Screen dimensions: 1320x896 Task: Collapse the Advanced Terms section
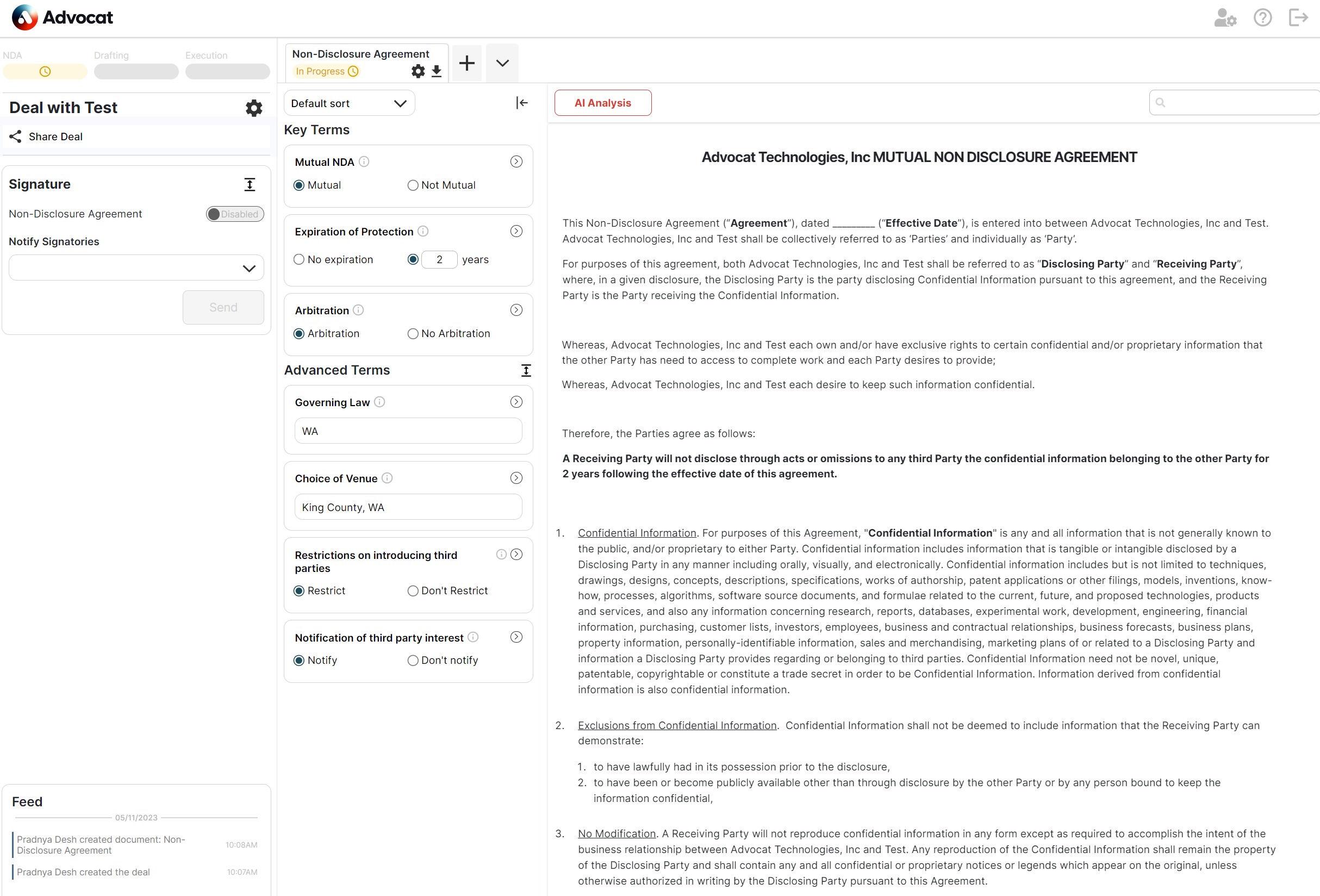pyautogui.click(x=526, y=370)
